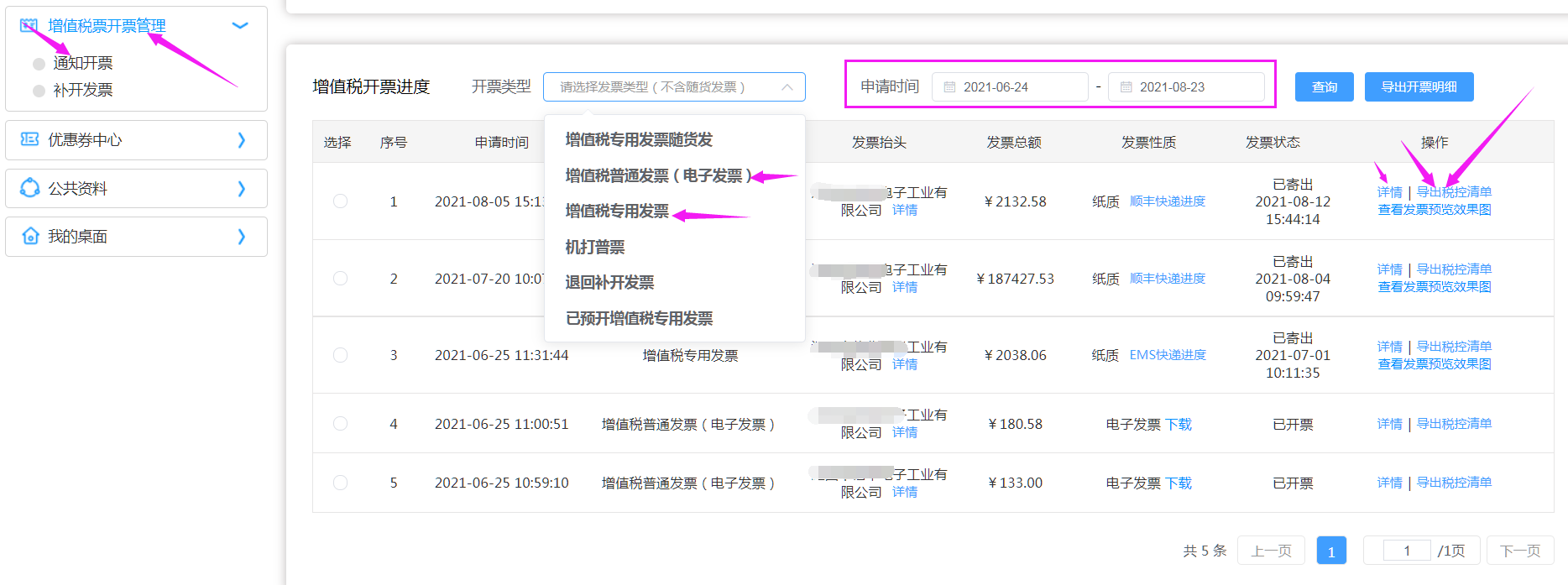Click 下载 link for row 4 e-invoice
The width and height of the screenshot is (1568, 585).
[x=1179, y=425]
